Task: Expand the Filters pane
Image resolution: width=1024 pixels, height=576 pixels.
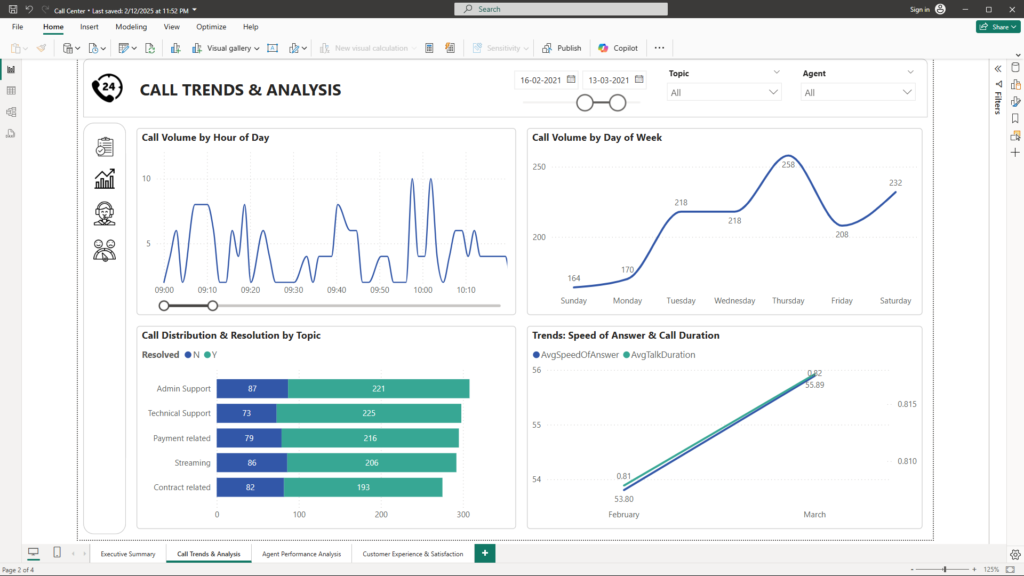Action: coord(997,68)
